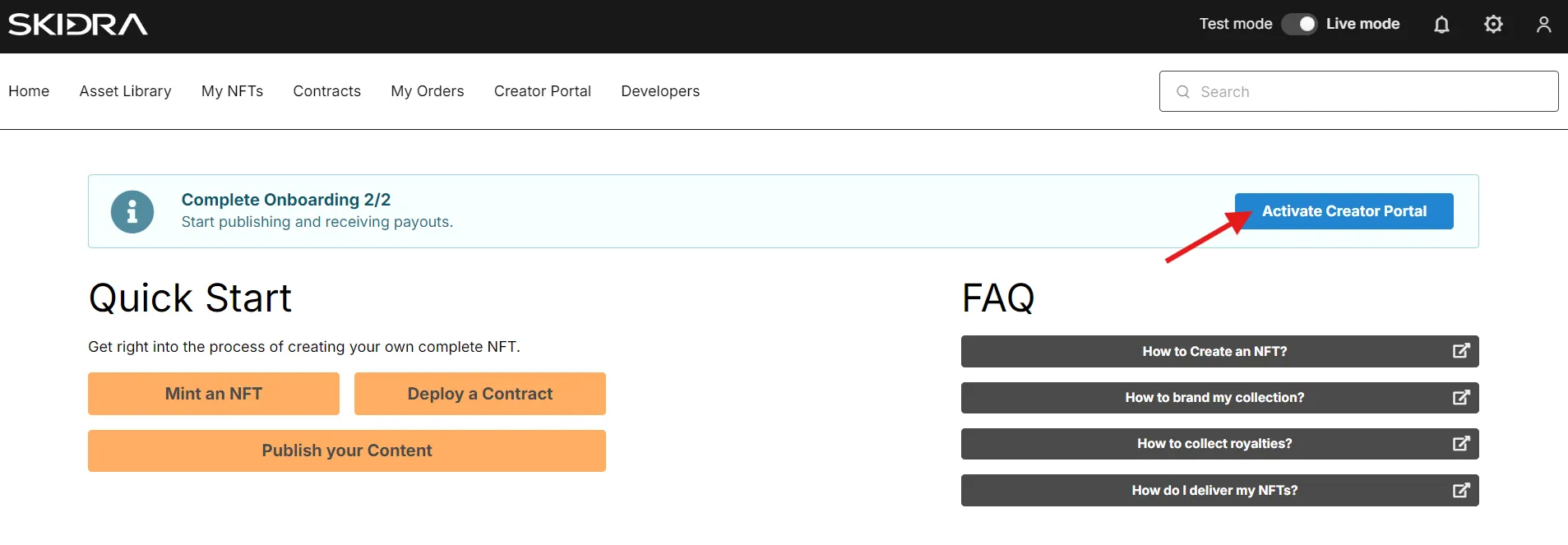Open settings via the gear icon
The height and width of the screenshot is (545, 1568).
(1493, 25)
